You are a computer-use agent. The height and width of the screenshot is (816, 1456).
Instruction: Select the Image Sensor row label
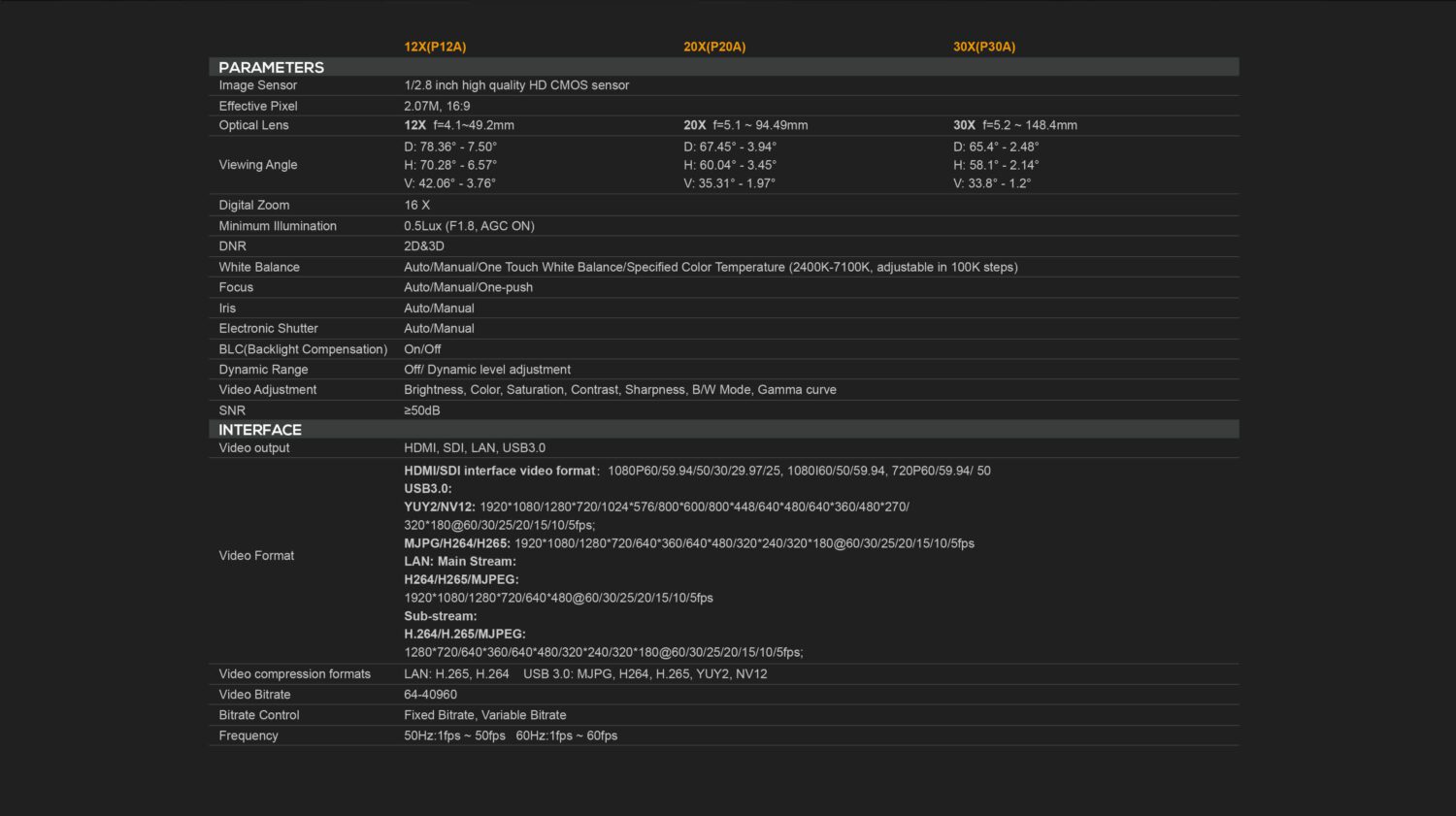pyautogui.click(x=257, y=85)
